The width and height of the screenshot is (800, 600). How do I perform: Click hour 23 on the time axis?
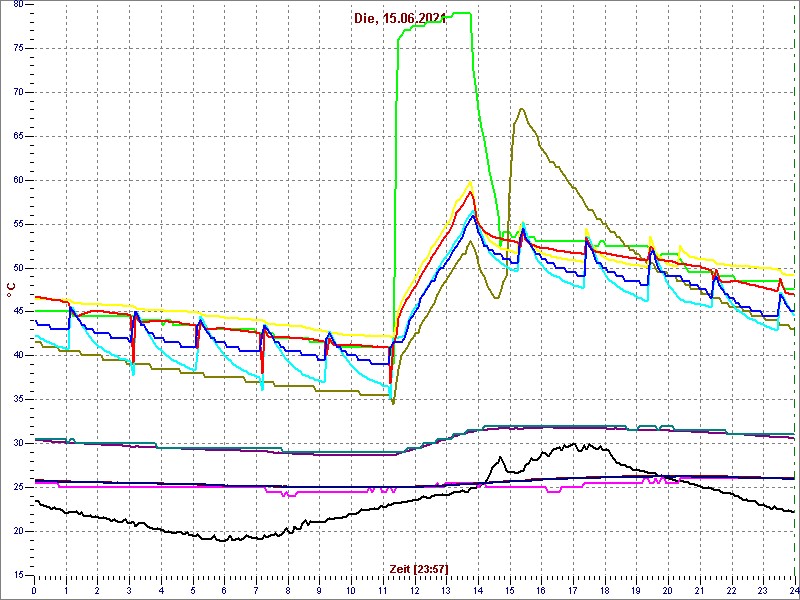tap(763, 591)
